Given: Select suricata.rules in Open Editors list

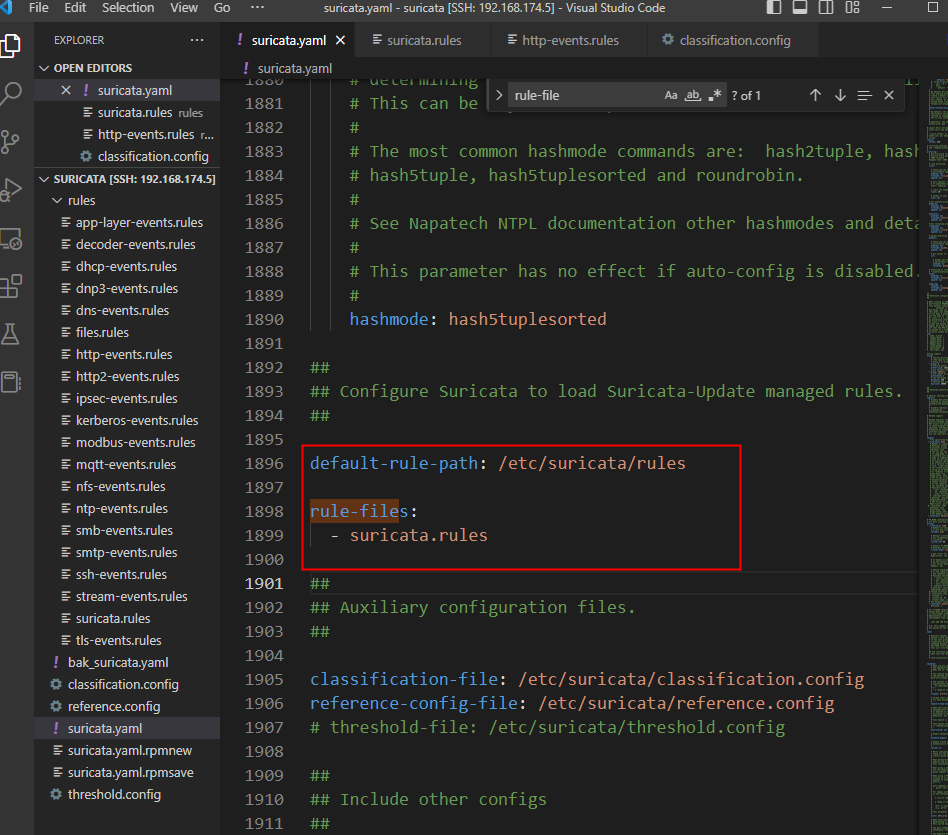Looking at the screenshot, I should [x=127, y=112].
